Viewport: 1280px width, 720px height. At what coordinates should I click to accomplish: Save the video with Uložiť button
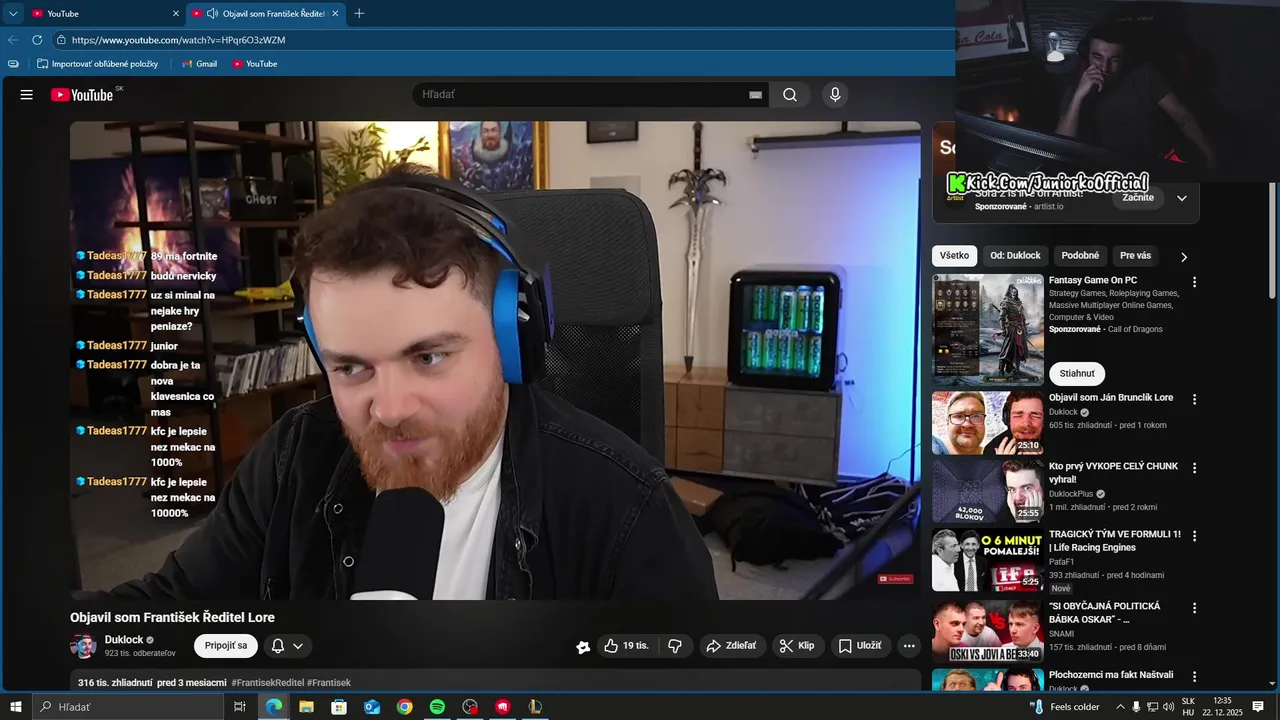click(x=860, y=646)
